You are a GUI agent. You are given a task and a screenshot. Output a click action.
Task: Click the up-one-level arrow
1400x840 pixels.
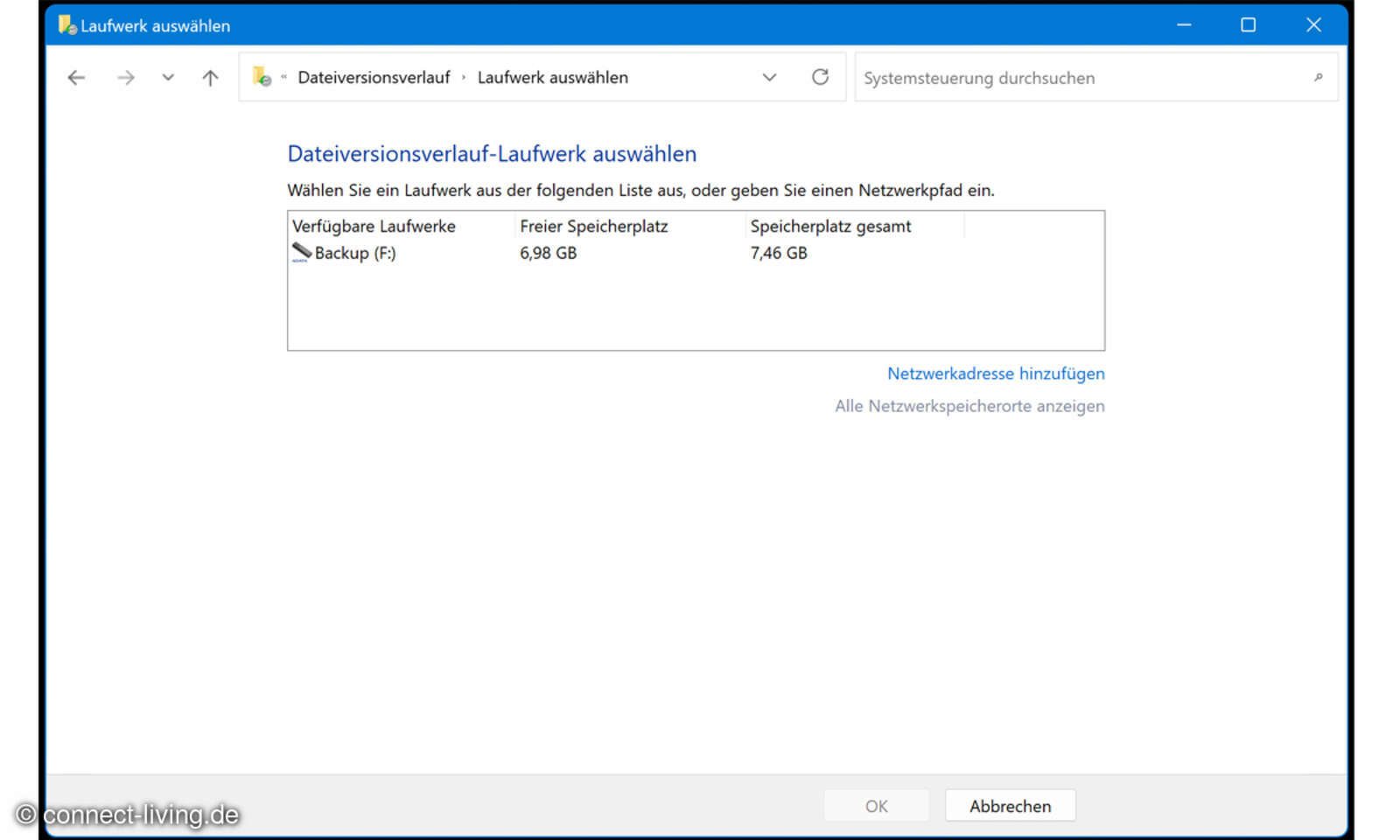209,77
